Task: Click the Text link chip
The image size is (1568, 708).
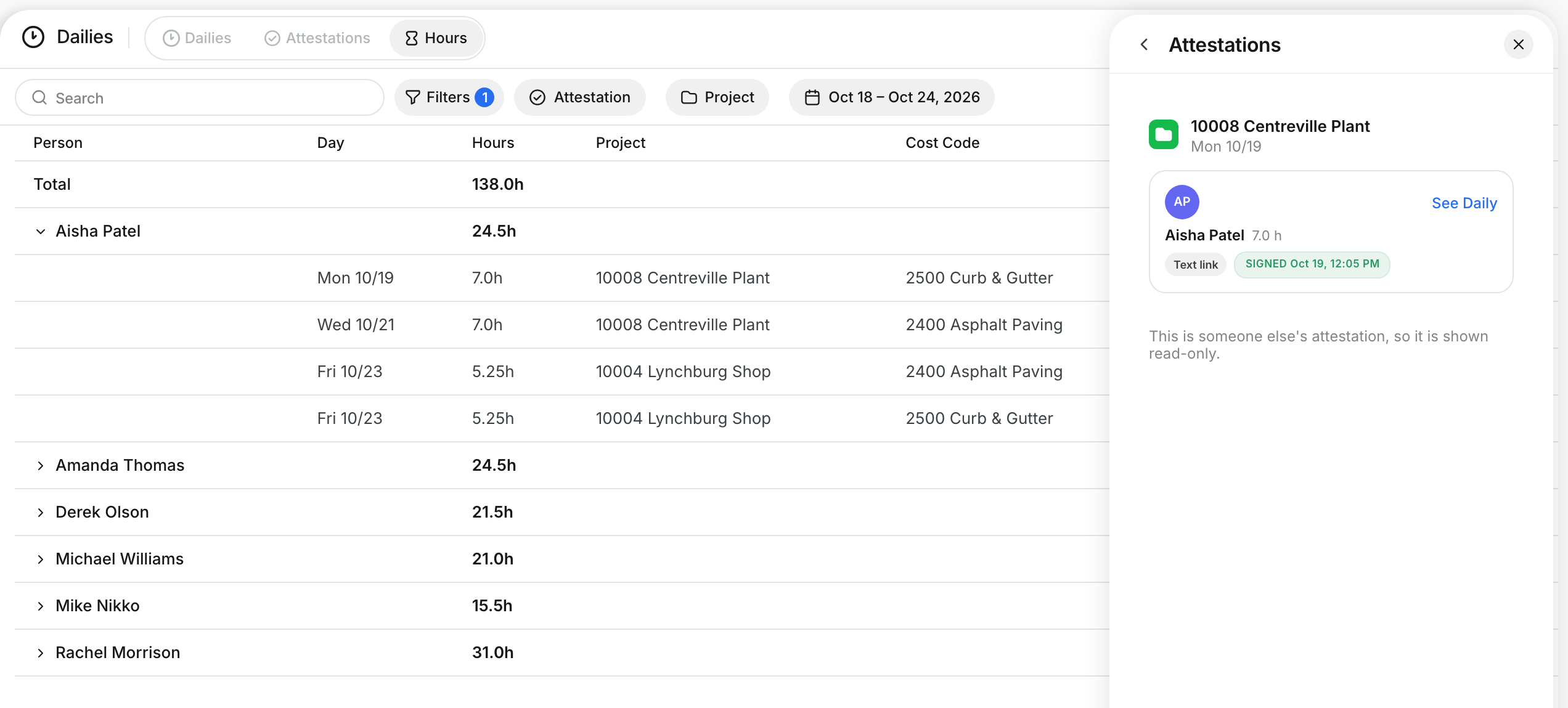Action: [1196, 264]
